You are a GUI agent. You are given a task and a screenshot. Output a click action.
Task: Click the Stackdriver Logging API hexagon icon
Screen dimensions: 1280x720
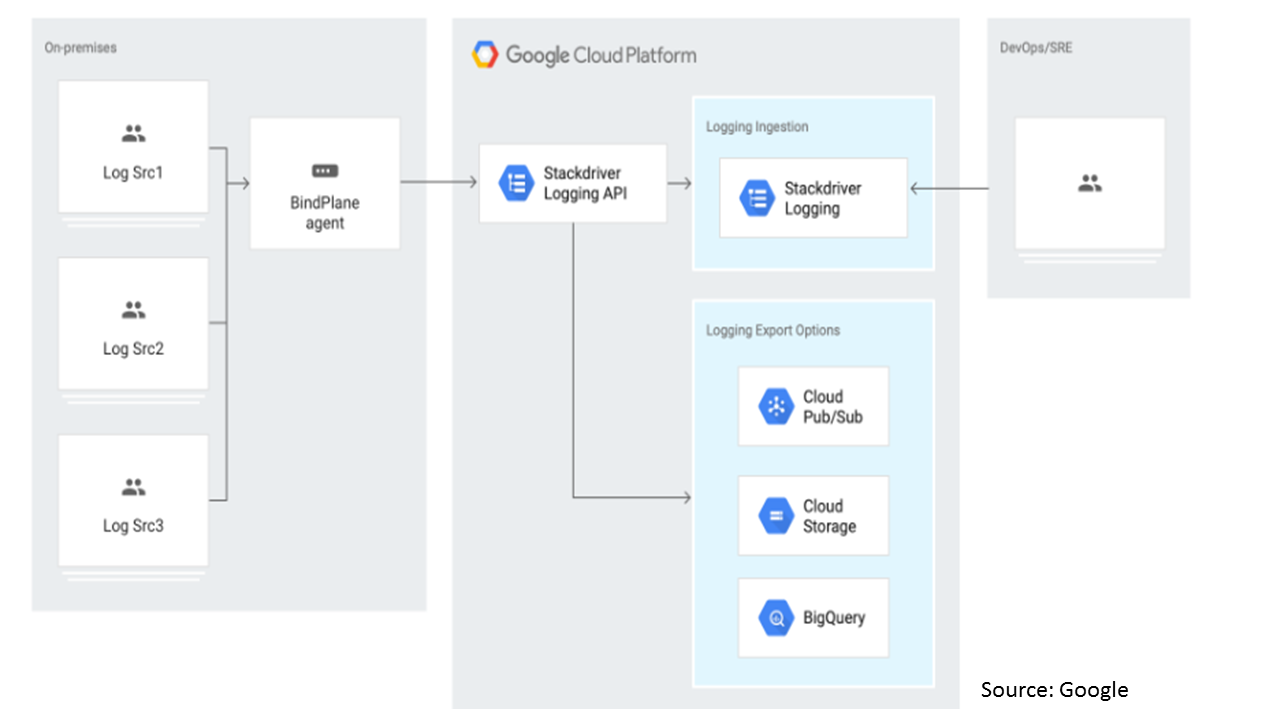point(516,183)
